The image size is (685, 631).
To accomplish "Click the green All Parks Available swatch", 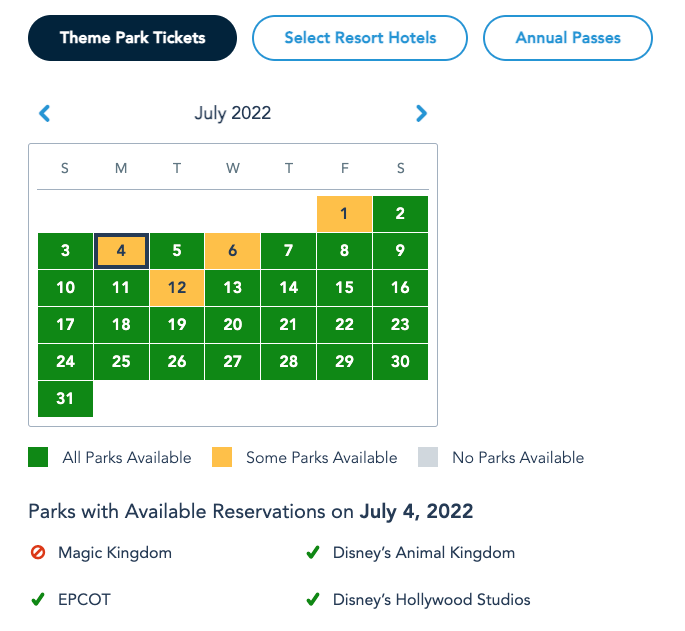I will (37, 458).
